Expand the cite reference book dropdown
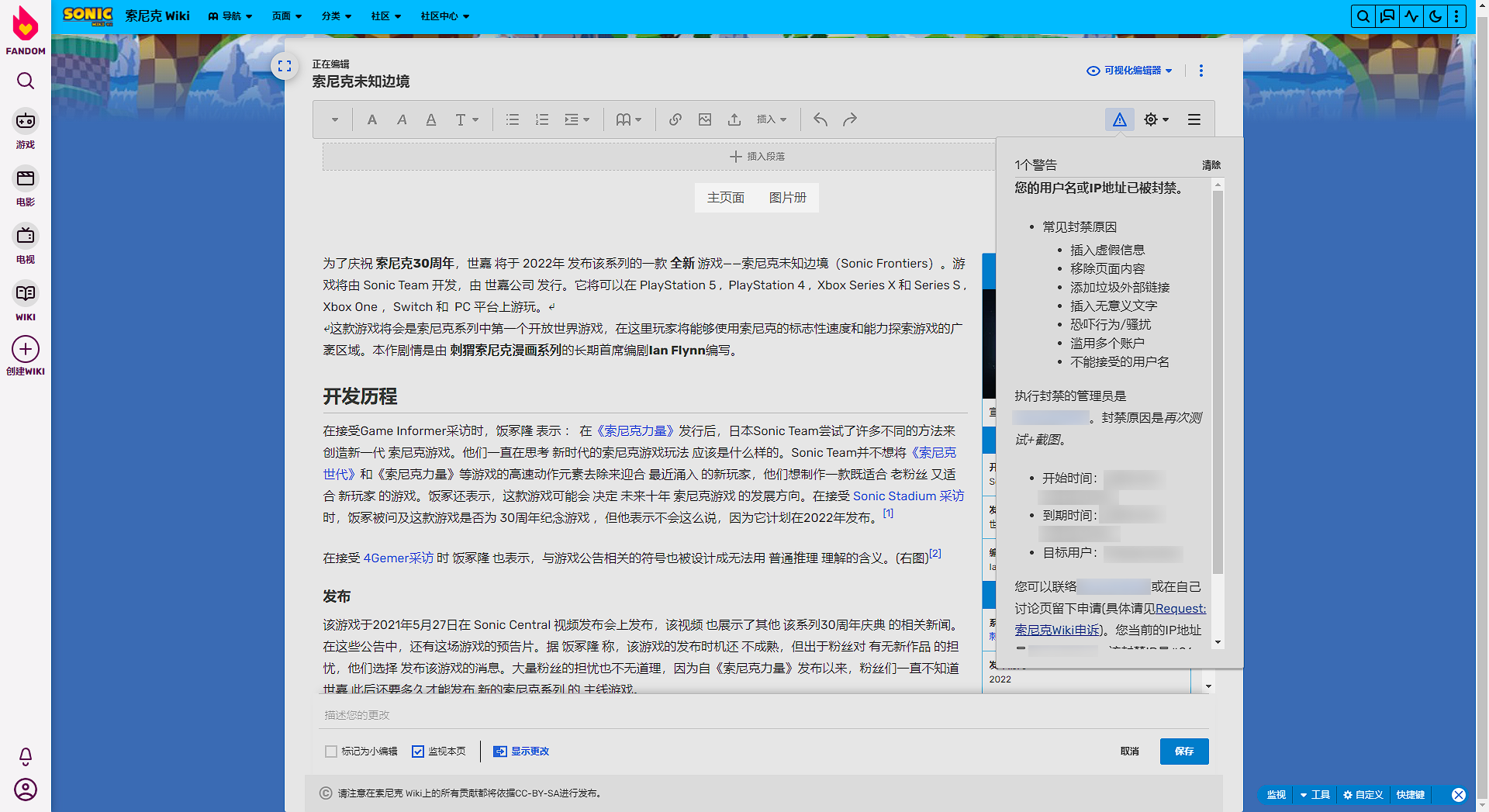 point(629,119)
